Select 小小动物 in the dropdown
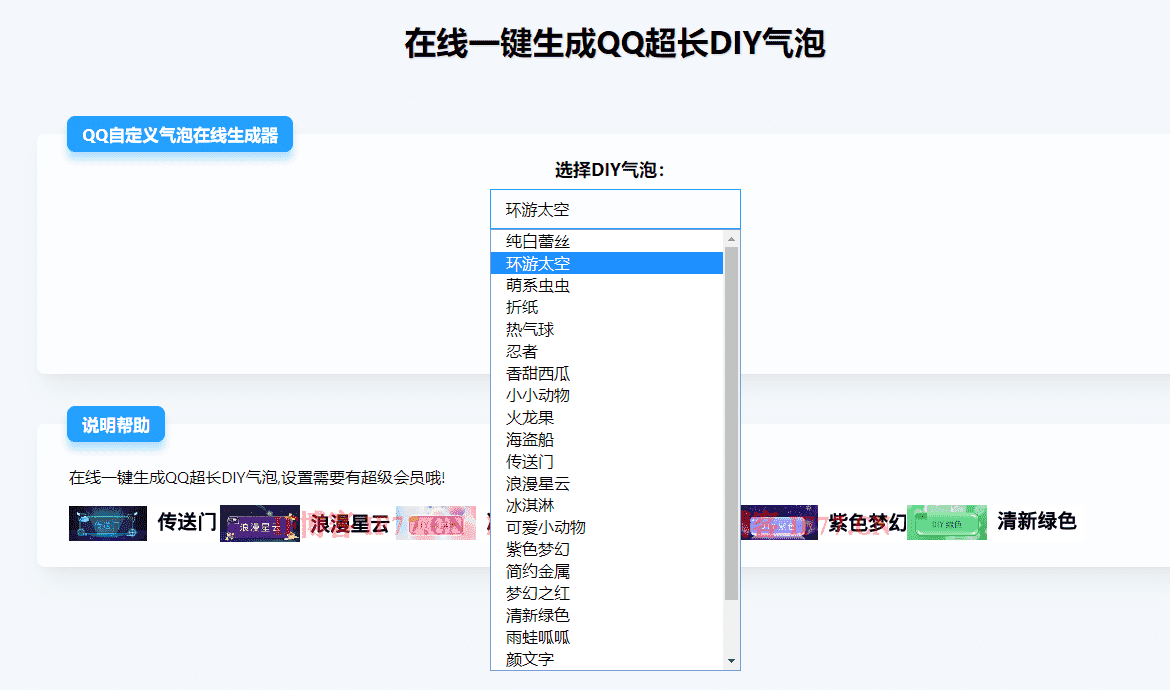 click(x=607, y=395)
